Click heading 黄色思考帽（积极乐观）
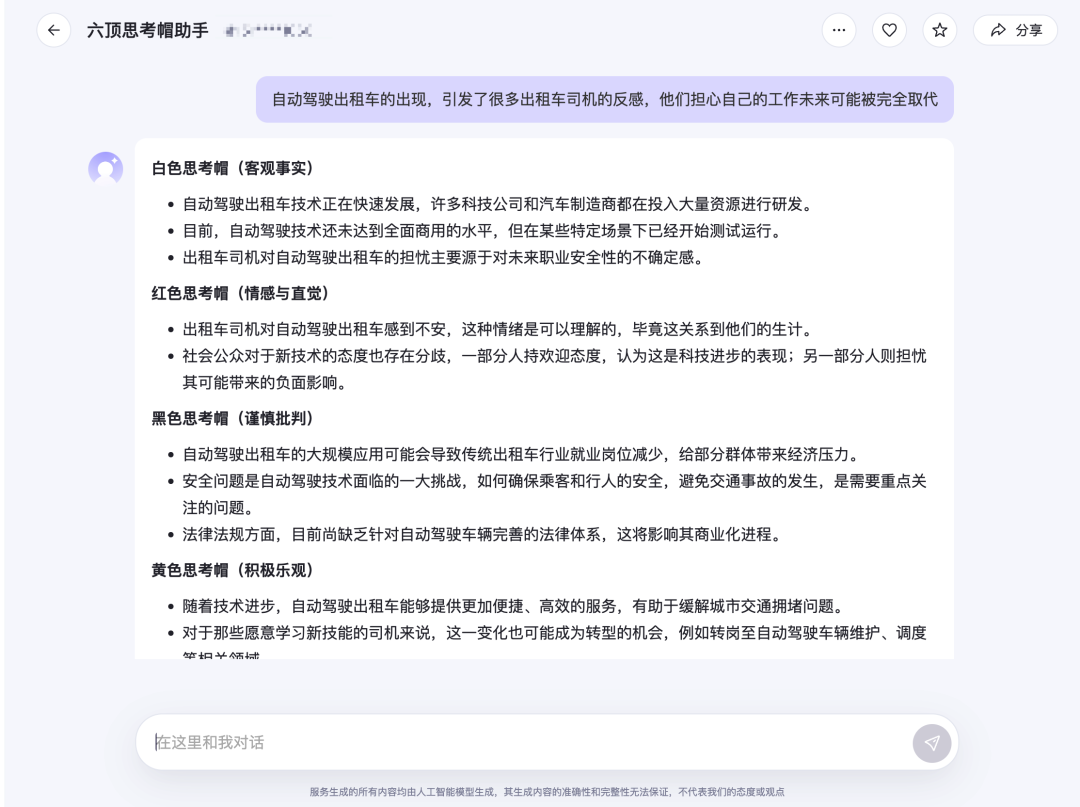The width and height of the screenshot is (1080, 807). tap(233, 570)
